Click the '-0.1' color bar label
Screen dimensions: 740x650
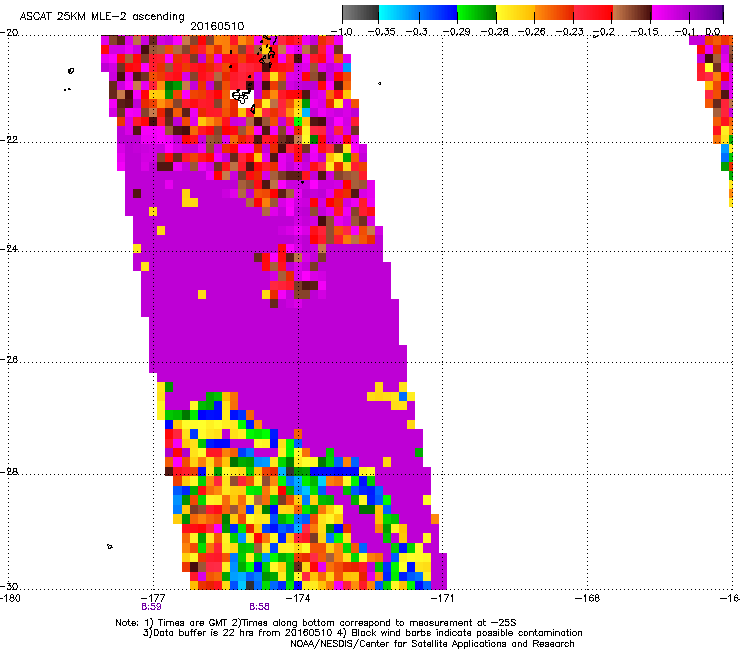(x=685, y=32)
